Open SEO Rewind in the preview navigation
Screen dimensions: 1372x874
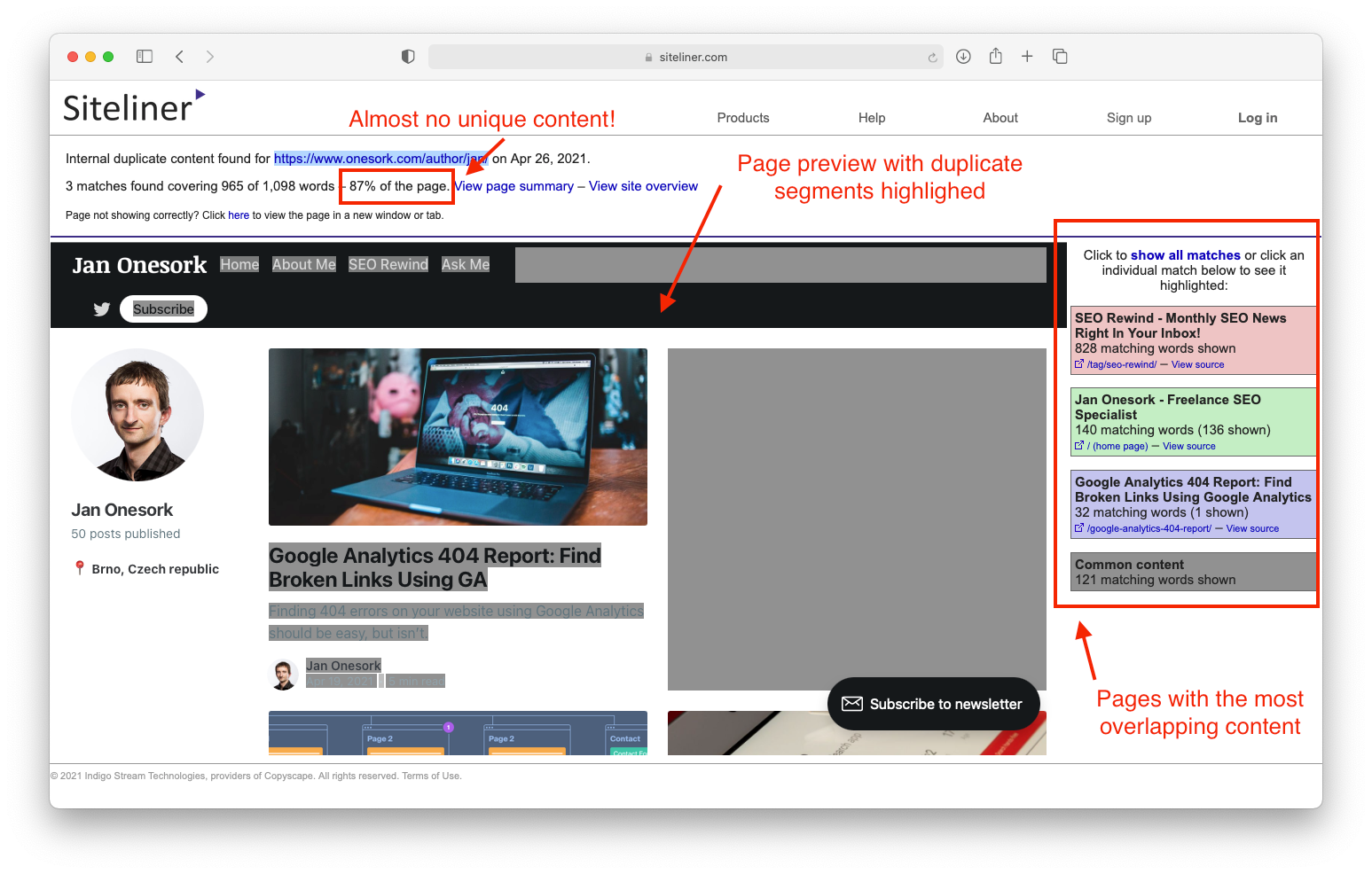click(x=388, y=264)
